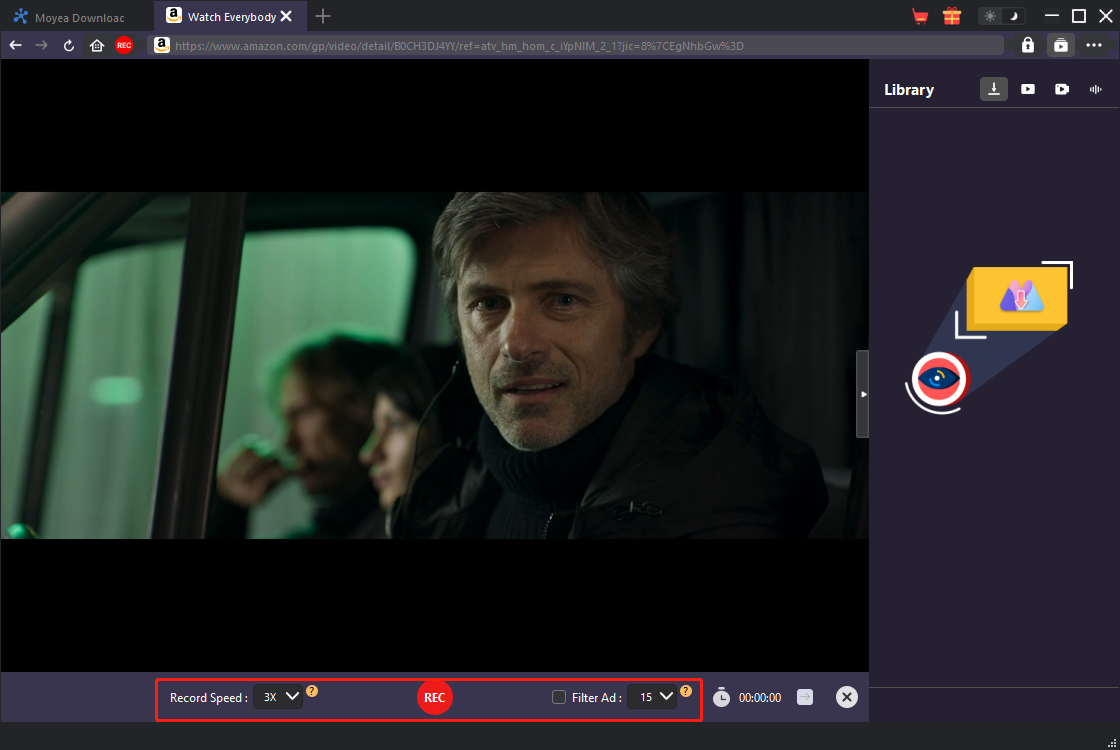Click the Filter Ad label
This screenshot has height=750, width=1120.
click(x=596, y=698)
